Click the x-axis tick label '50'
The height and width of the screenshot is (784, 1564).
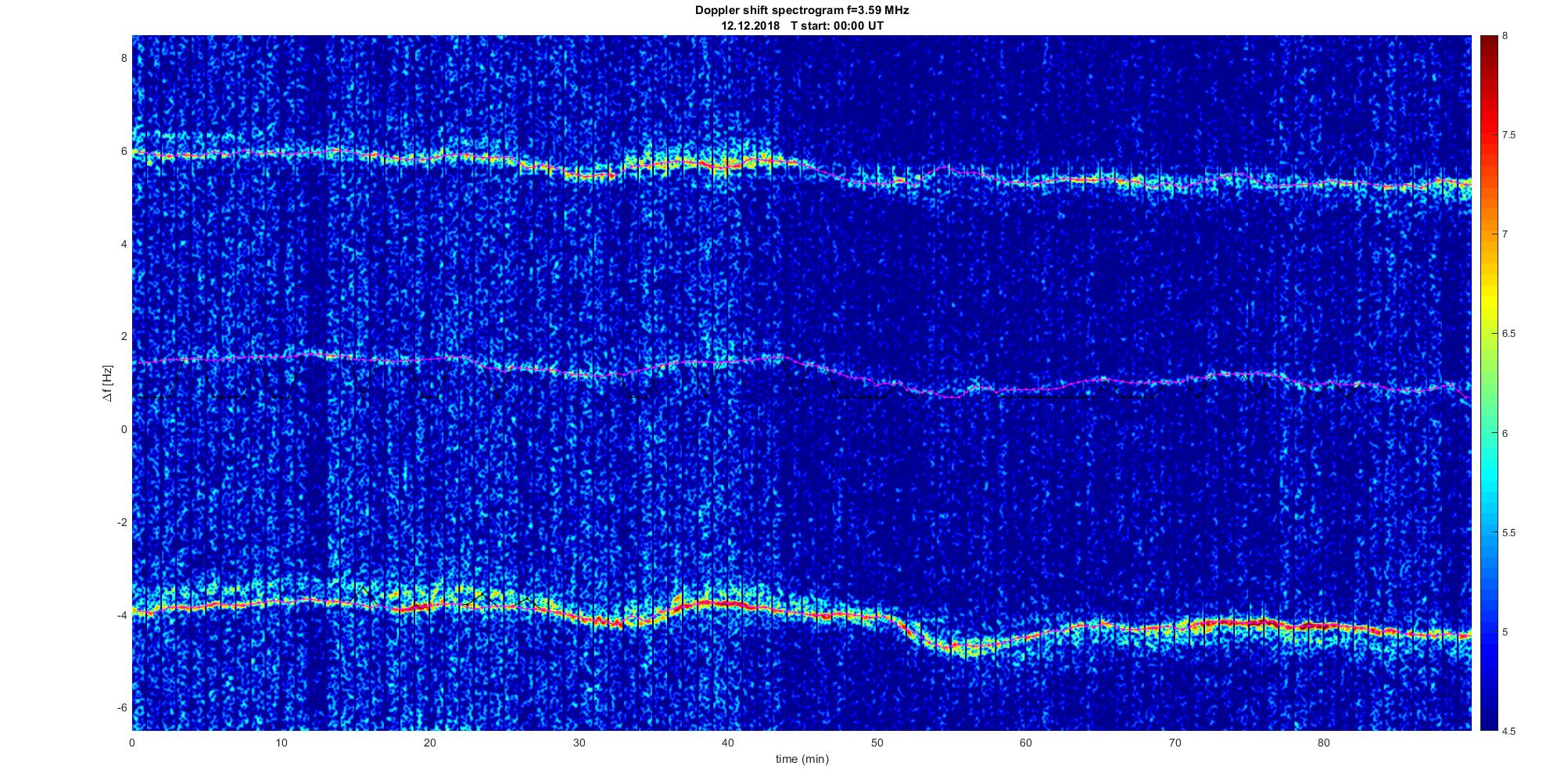[877, 743]
